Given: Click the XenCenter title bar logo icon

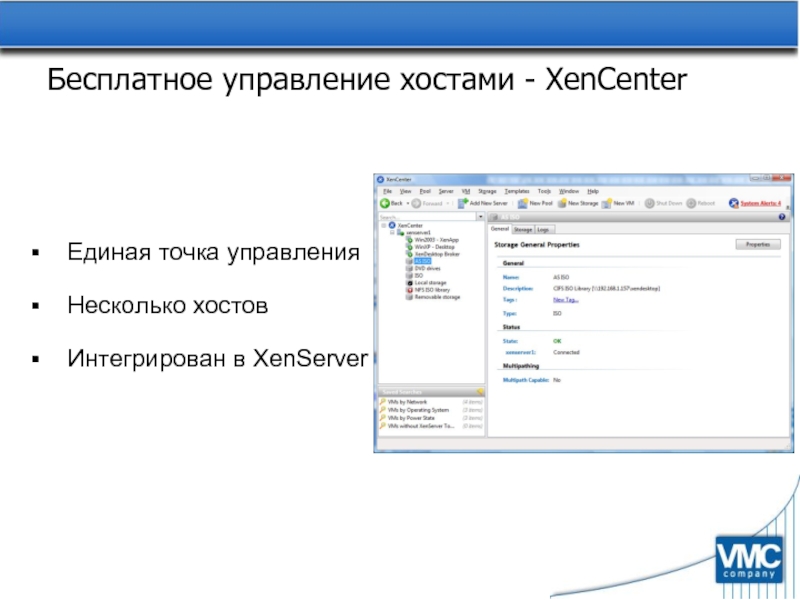Looking at the screenshot, I should pos(380,179).
